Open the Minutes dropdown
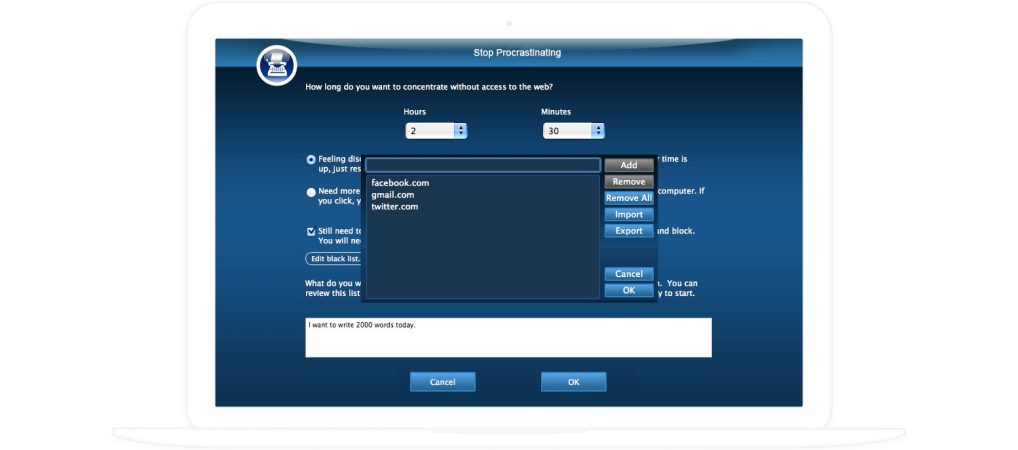Screen dimensions: 1018x450 (x=574, y=131)
